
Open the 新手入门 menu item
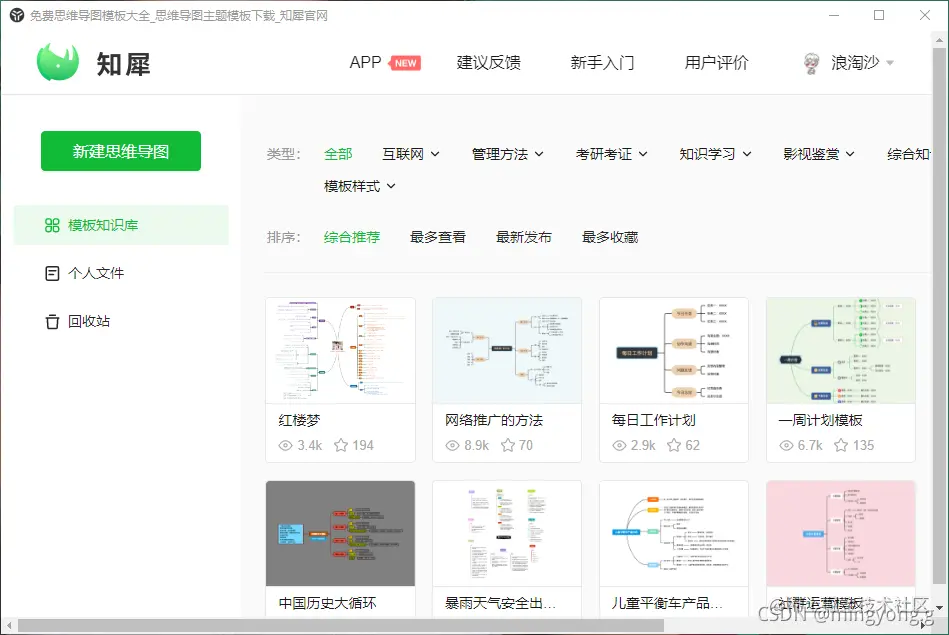[x=603, y=62]
